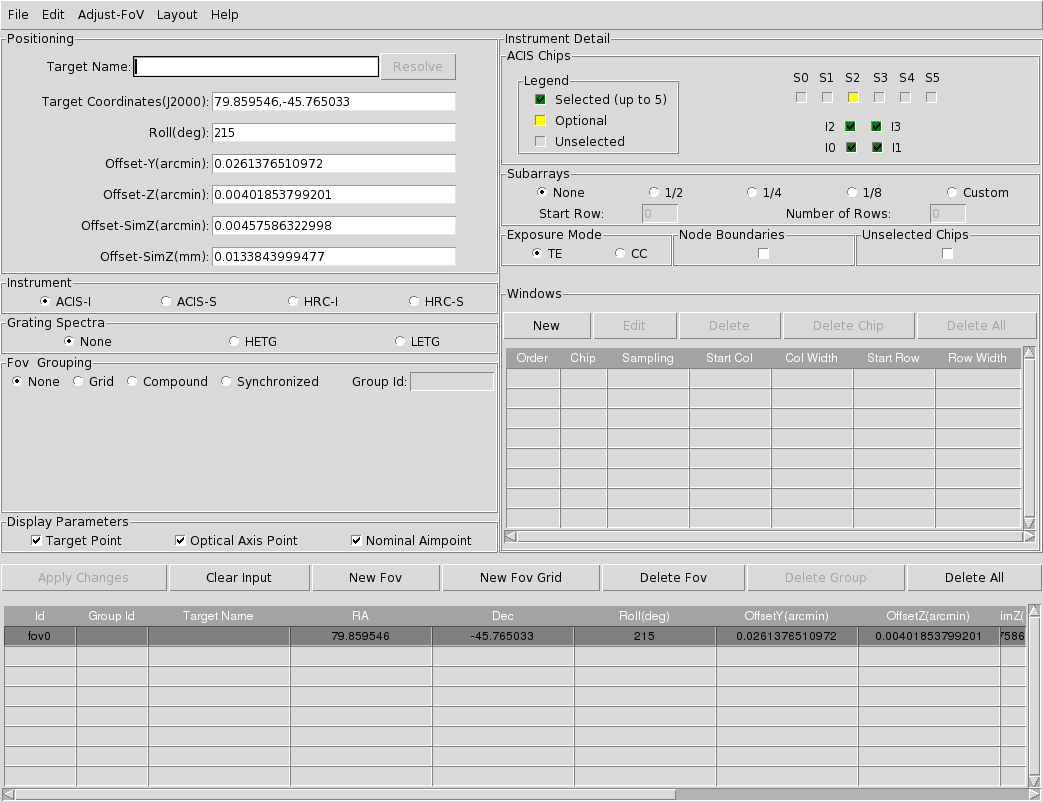Choose the HETG grating option
The width and height of the screenshot is (1043, 803).
pyautogui.click(x=235, y=342)
